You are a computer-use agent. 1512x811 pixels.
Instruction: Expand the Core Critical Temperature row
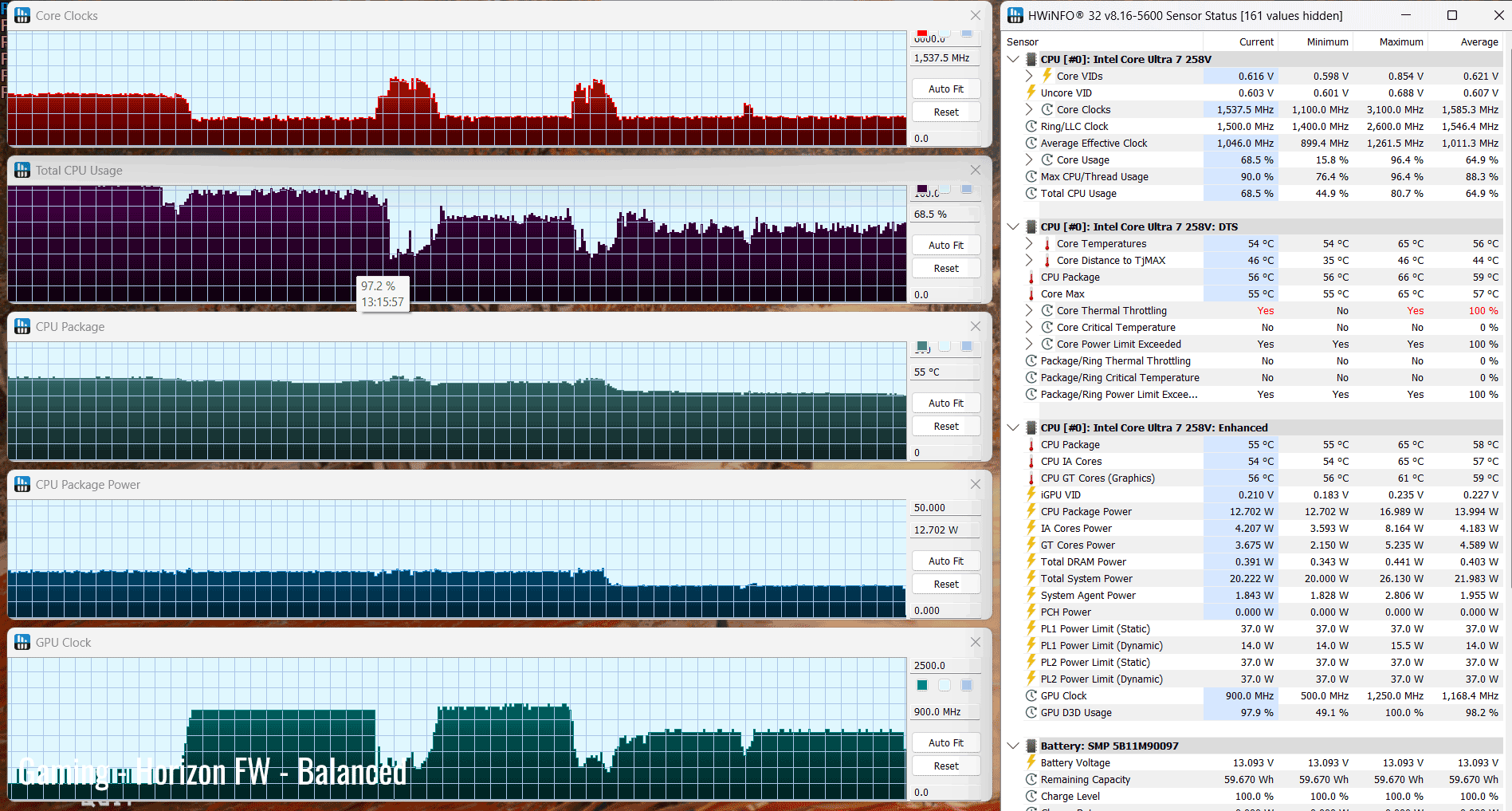pos(1029,327)
